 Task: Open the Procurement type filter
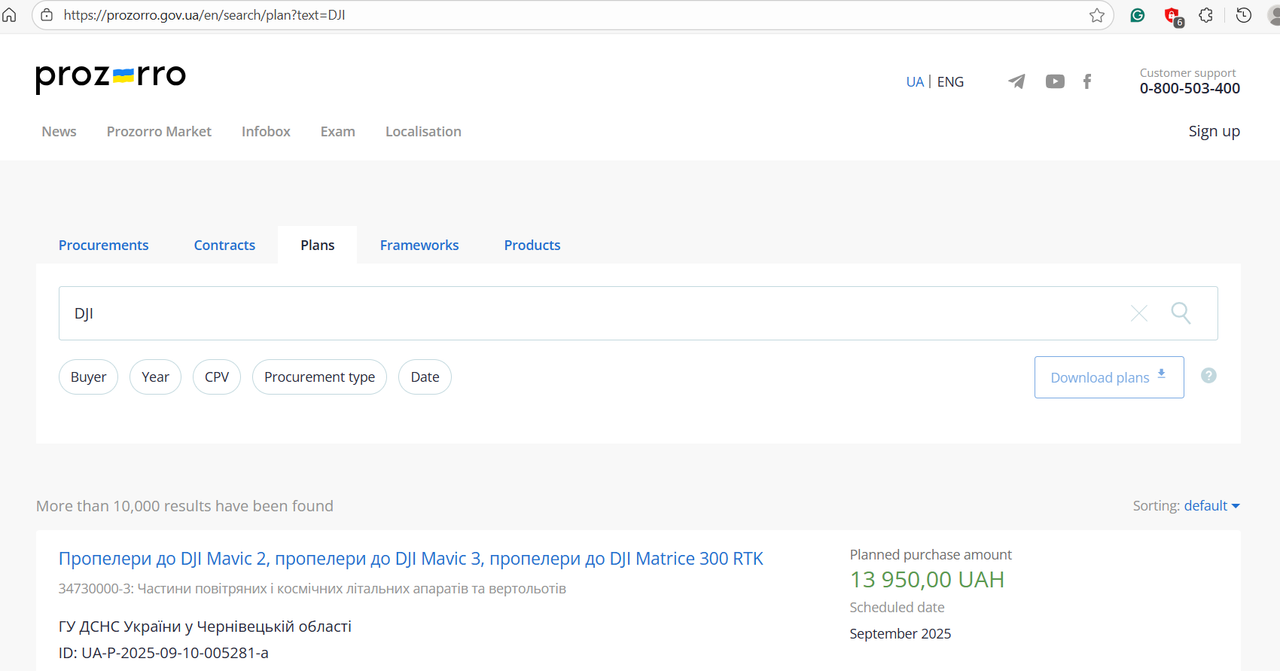(x=319, y=377)
